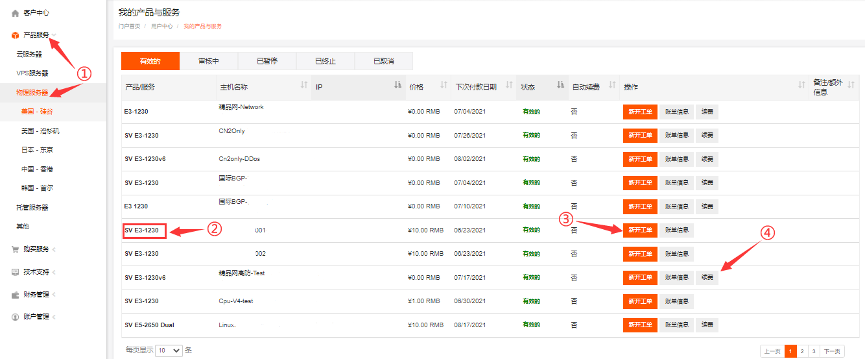Switch to the 审核中 tab
This screenshot has width=866, height=360.
tap(209, 61)
